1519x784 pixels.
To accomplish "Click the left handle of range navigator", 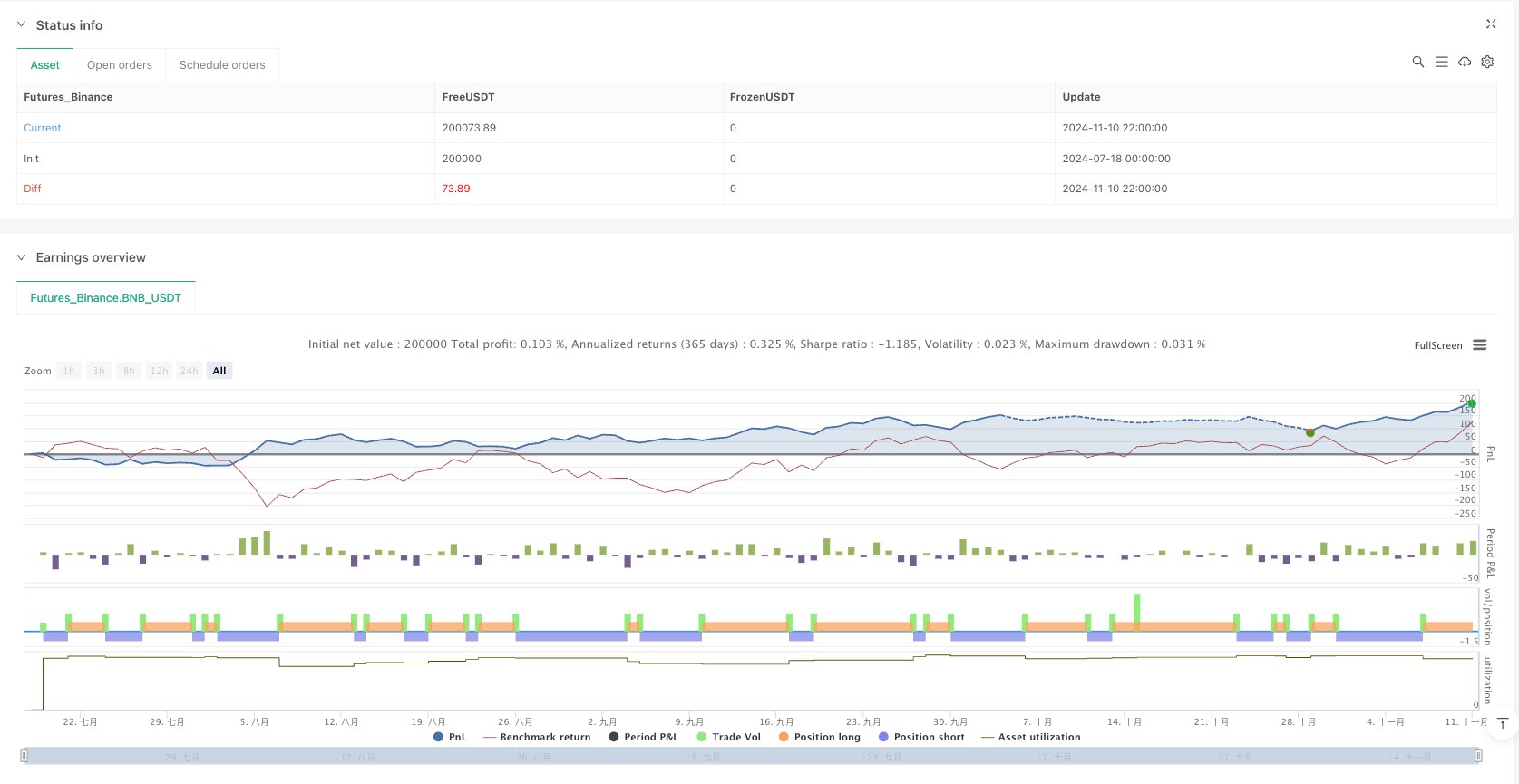I will [24, 756].
